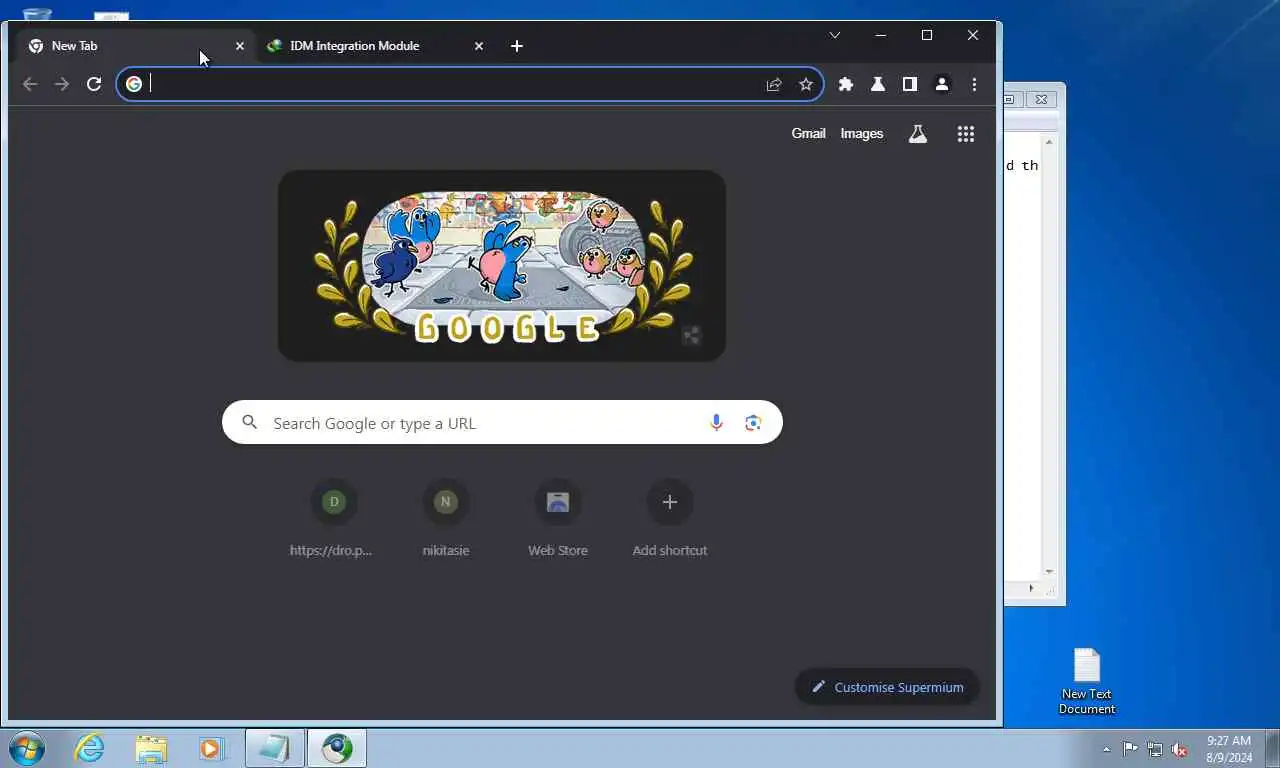Click the Google doodle image
Viewport: 1280px width, 768px height.
pyautogui.click(x=502, y=266)
